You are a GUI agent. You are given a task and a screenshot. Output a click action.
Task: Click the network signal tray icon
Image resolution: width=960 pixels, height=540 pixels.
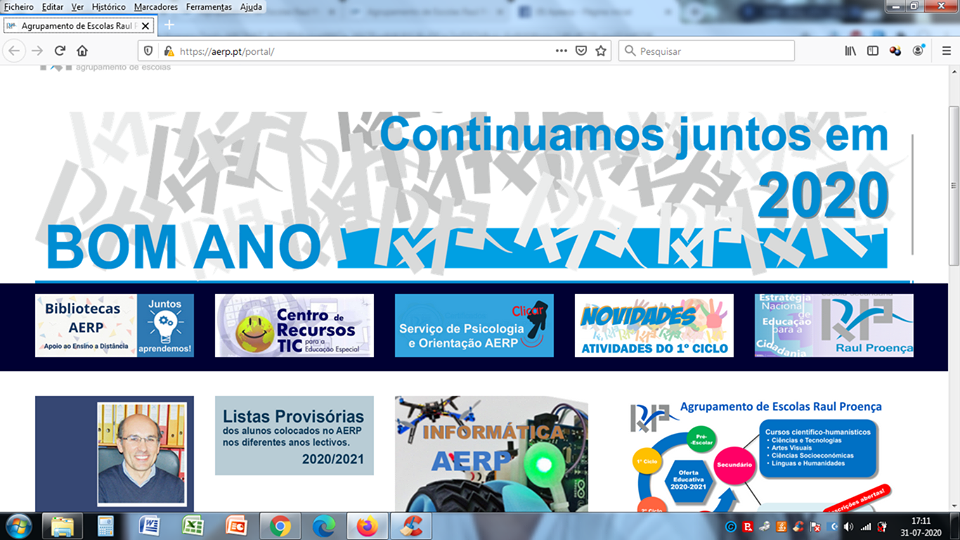click(866, 527)
